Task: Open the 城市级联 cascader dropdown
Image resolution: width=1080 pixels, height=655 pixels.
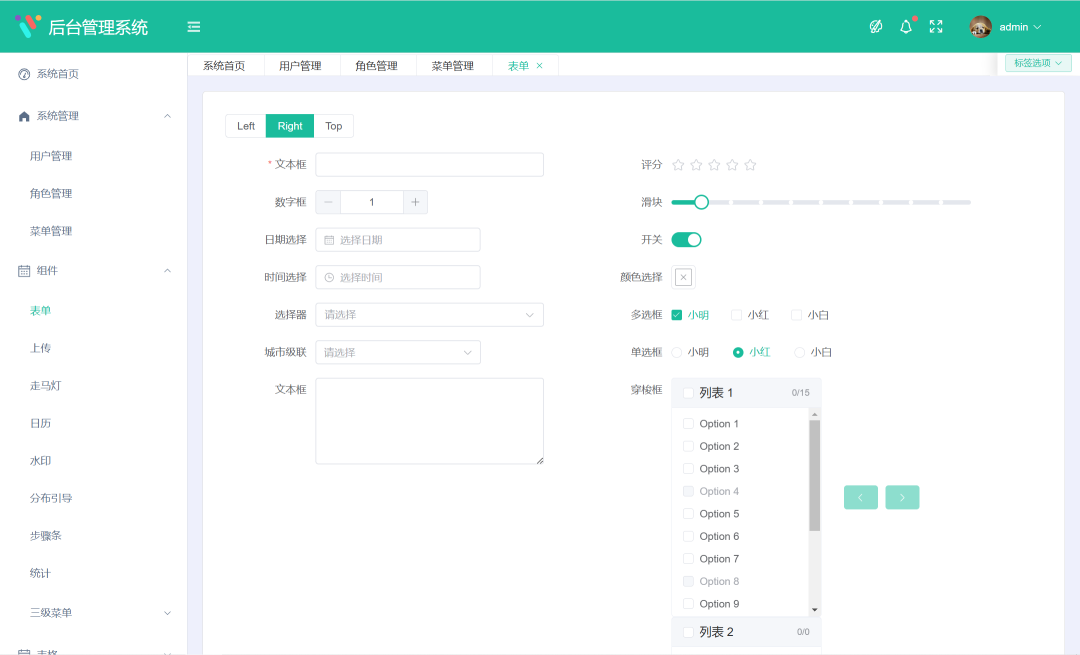Action: coord(397,352)
